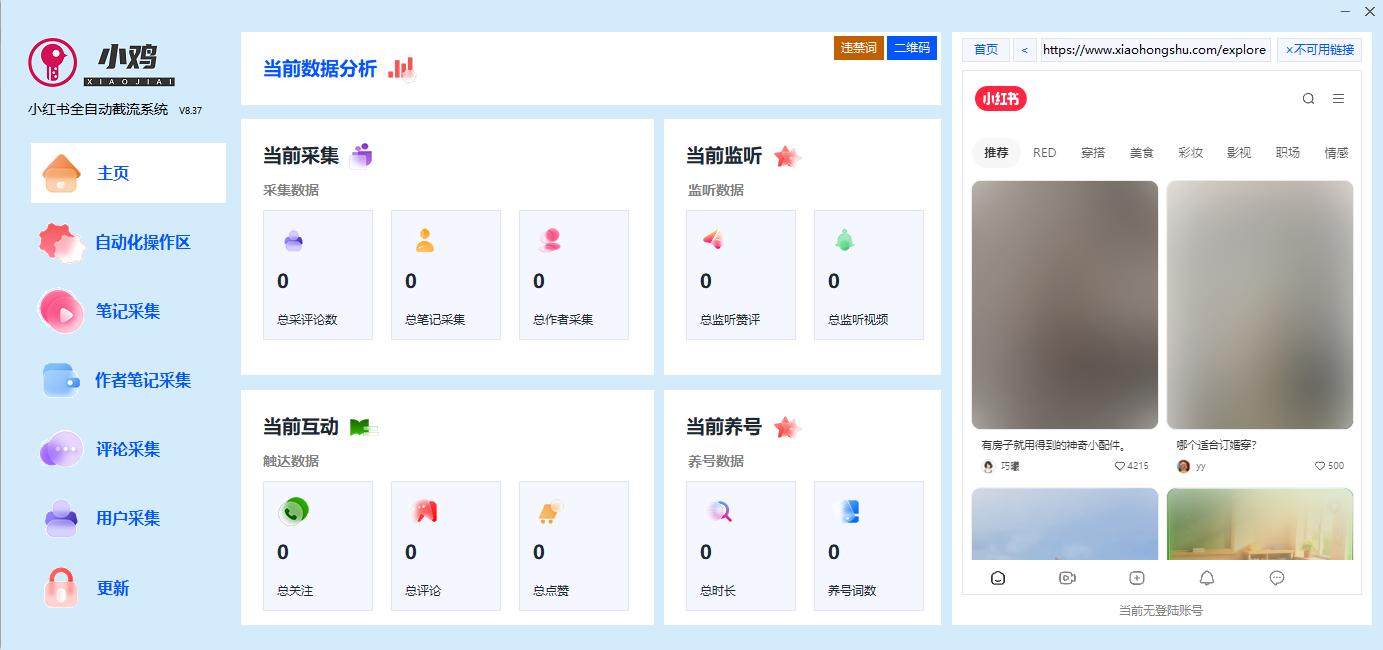Click the 更新 lock icon
Screen dimensions: 1383x650
point(61,587)
